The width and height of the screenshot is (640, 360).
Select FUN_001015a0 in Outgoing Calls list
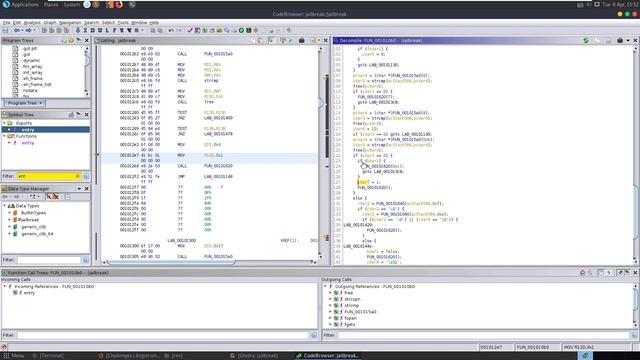[360, 312]
